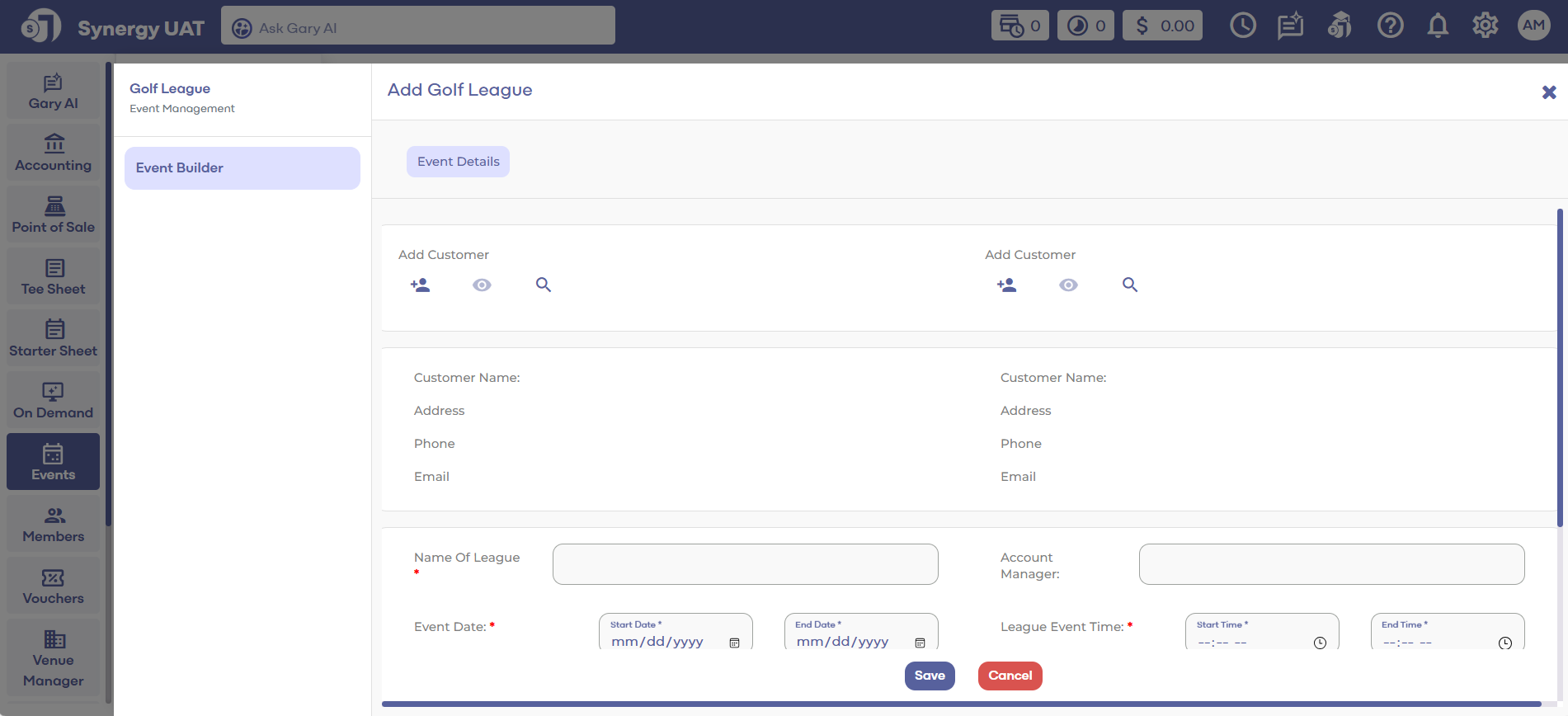The image size is (1568, 716).
Task: Open the Start Date calendar picker
Action: (734, 643)
